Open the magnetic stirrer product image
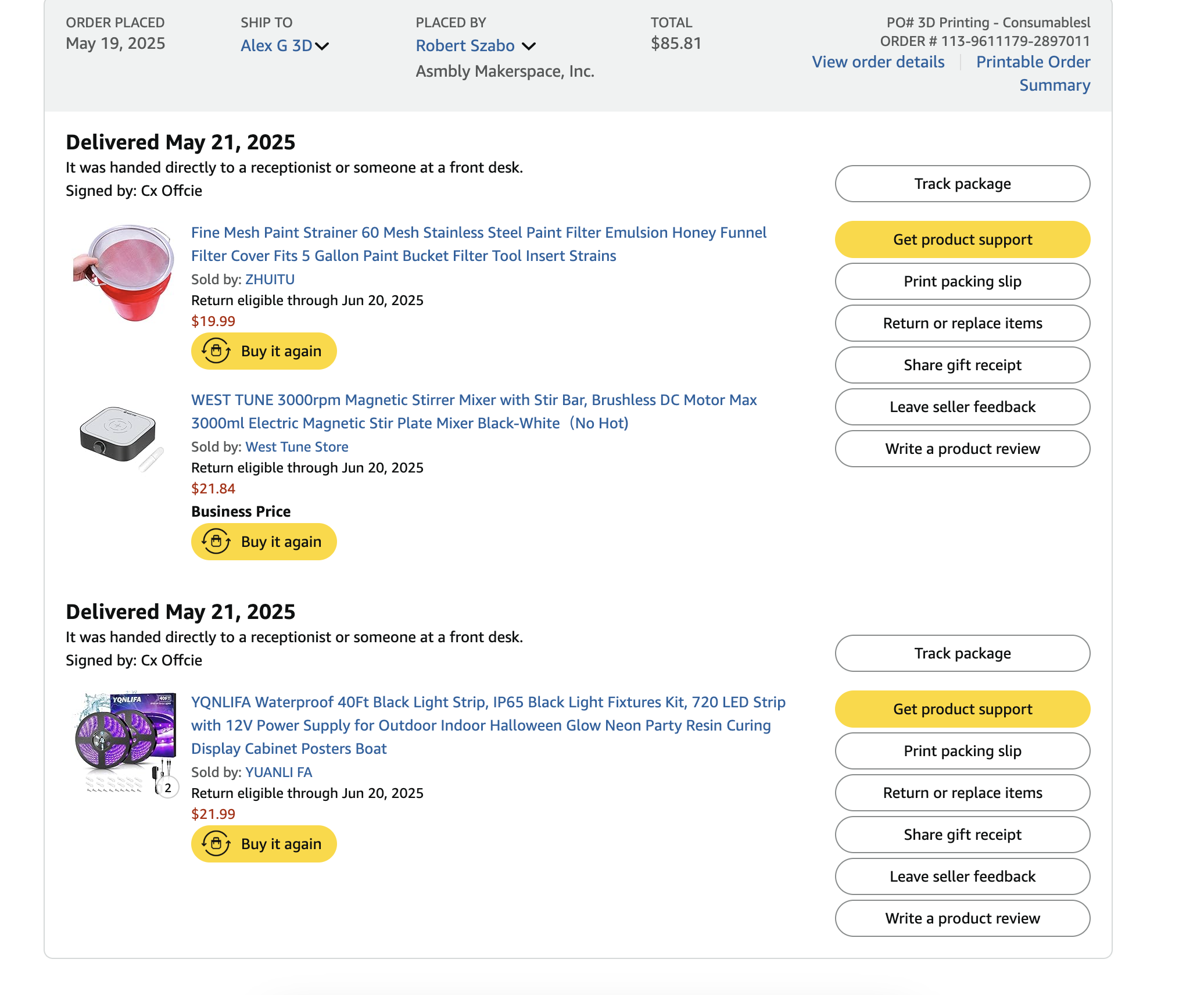Screen dimensions: 1204x995 (121, 439)
